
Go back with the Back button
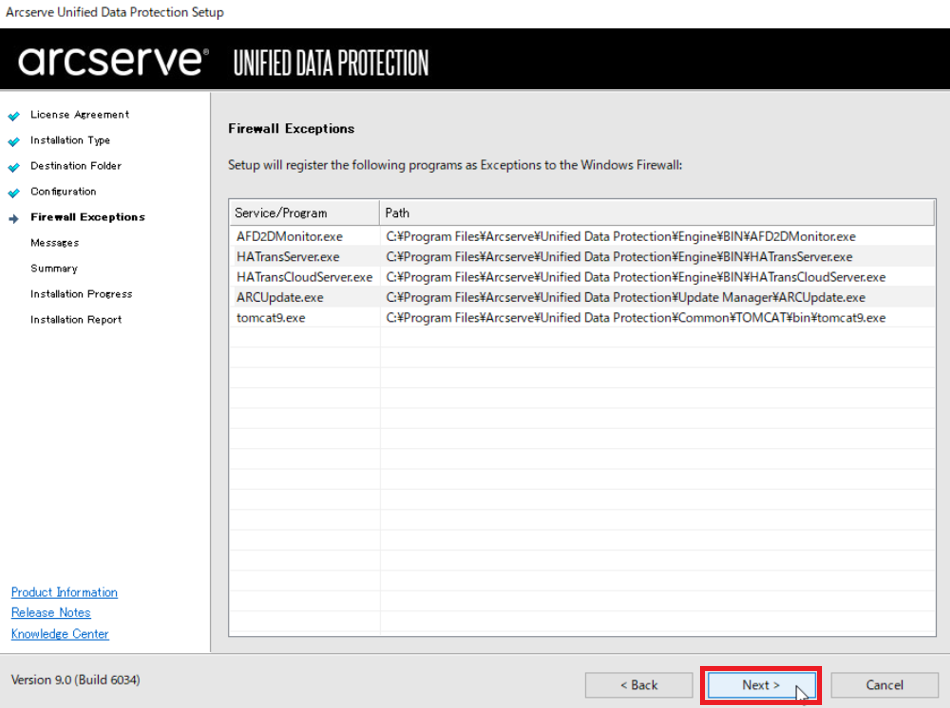[x=639, y=685]
